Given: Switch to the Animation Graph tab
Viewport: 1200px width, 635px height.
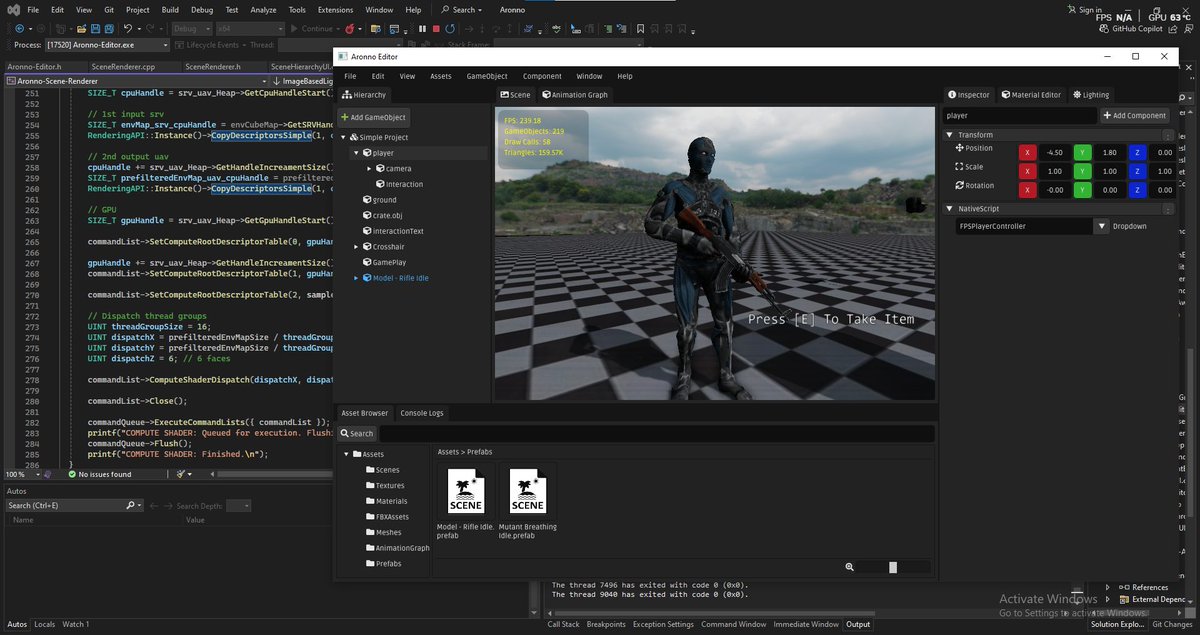Looking at the screenshot, I should pos(575,95).
